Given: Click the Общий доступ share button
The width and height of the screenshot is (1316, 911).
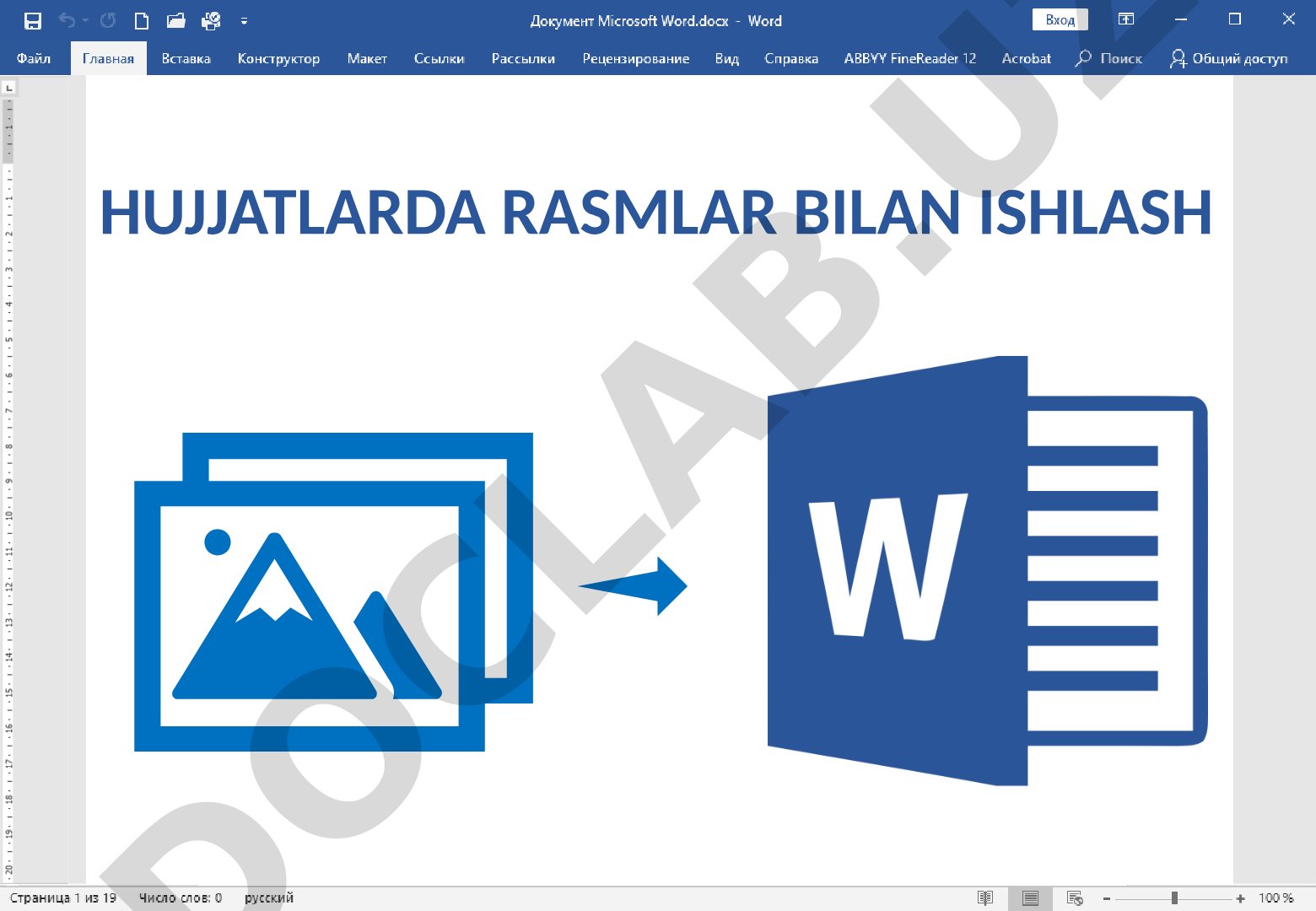Looking at the screenshot, I should 1229,58.
